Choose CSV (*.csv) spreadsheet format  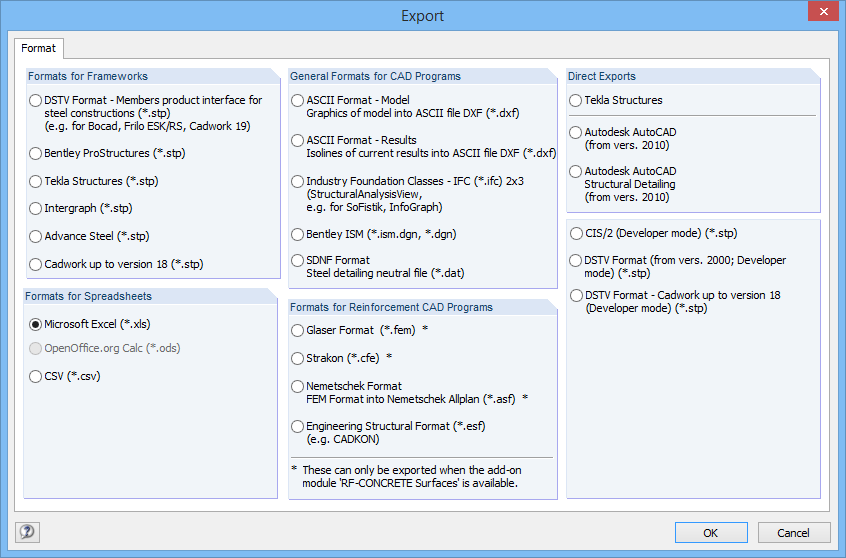(37, 376)
